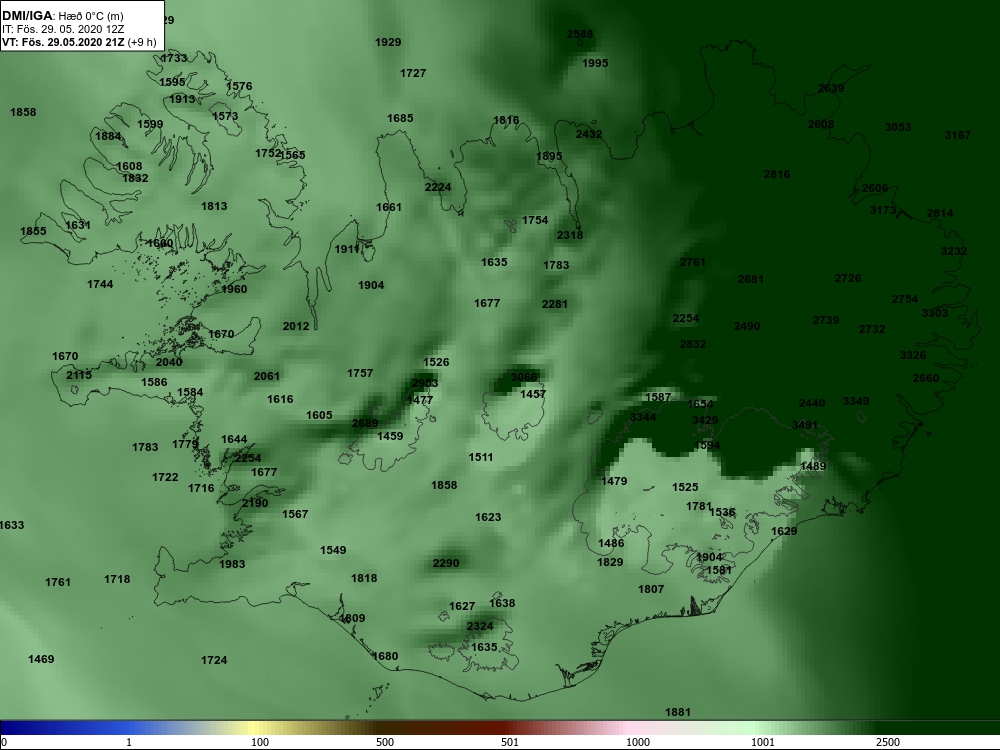Screen dimensions: 1000x750
Task: Click the height value 1511
Action: pyautogui.click(x=481, y=457)
